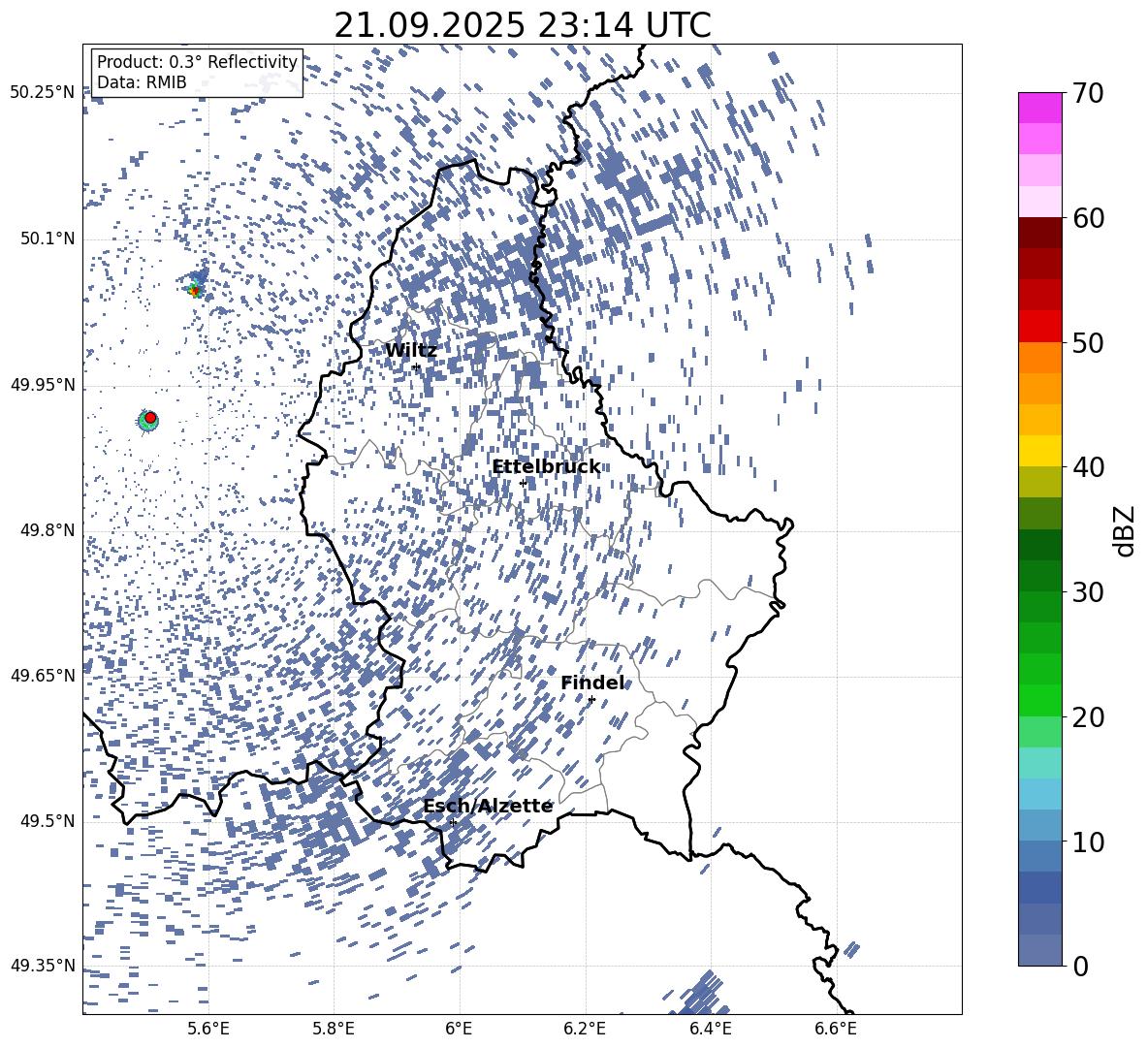Click the 10 tick on the colorbar
Viewport: 1148px width, 1048px height.
pyautogui.click(x=1088, y=841)
